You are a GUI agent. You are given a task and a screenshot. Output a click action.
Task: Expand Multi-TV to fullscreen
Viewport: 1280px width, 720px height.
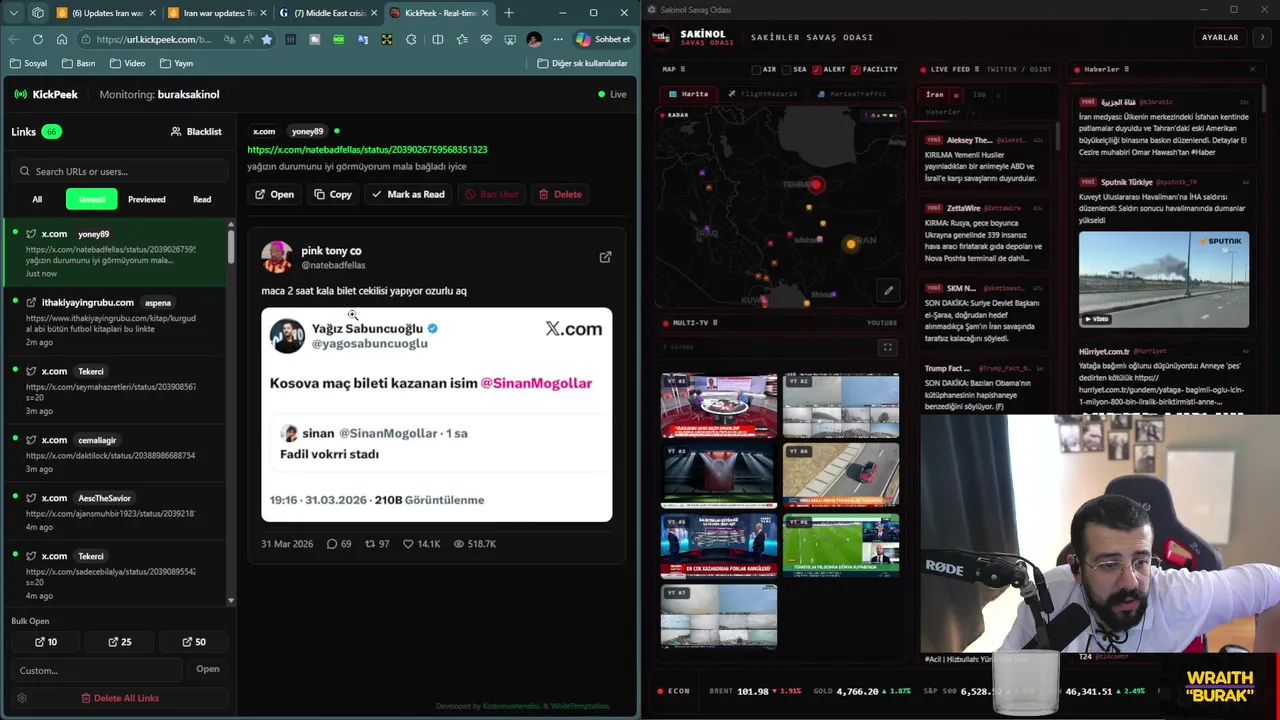click(x=887, y=347)
